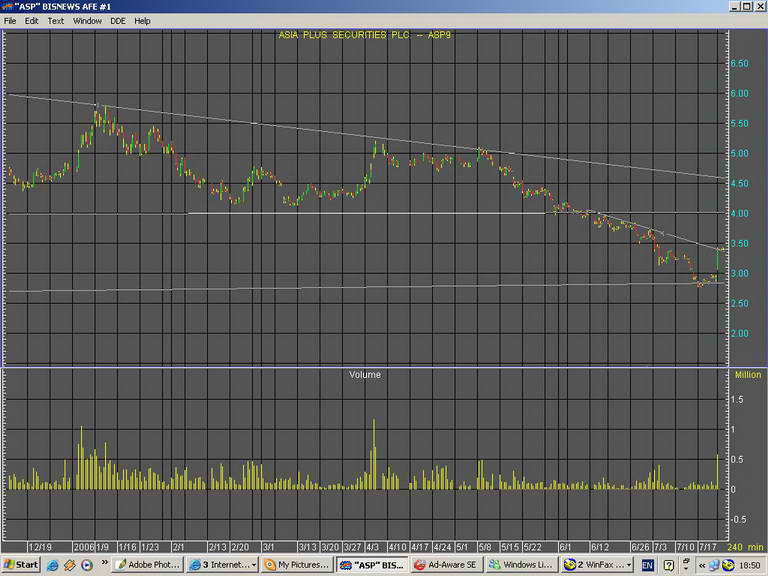
Task: Click the BISNEWS app icon in title bar
Action: [x=7, y=6]
